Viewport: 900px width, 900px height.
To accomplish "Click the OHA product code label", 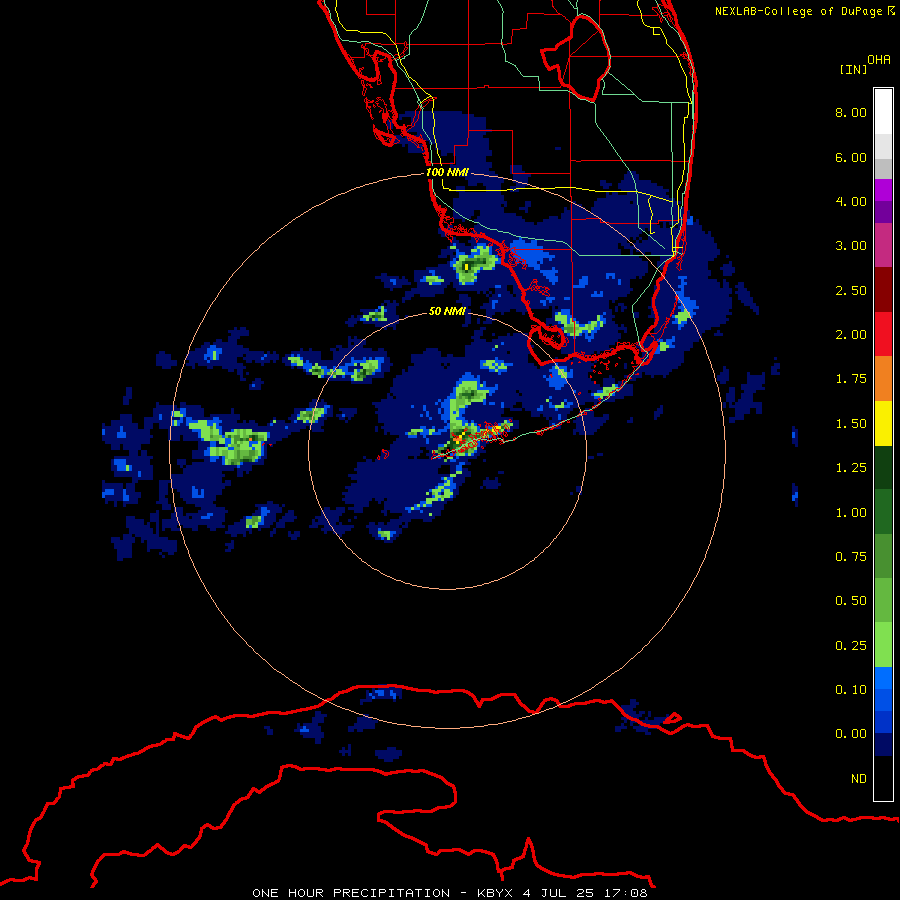I will [879, 59].
